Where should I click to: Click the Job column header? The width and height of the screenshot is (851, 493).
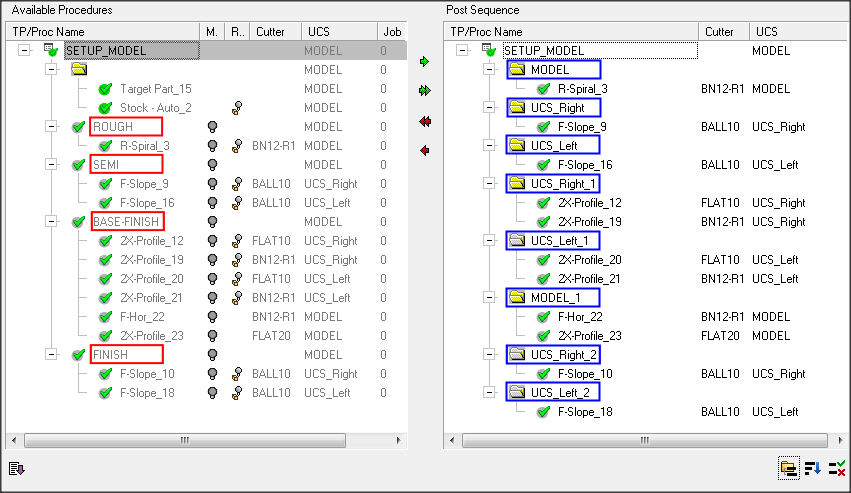coord(392,32)
